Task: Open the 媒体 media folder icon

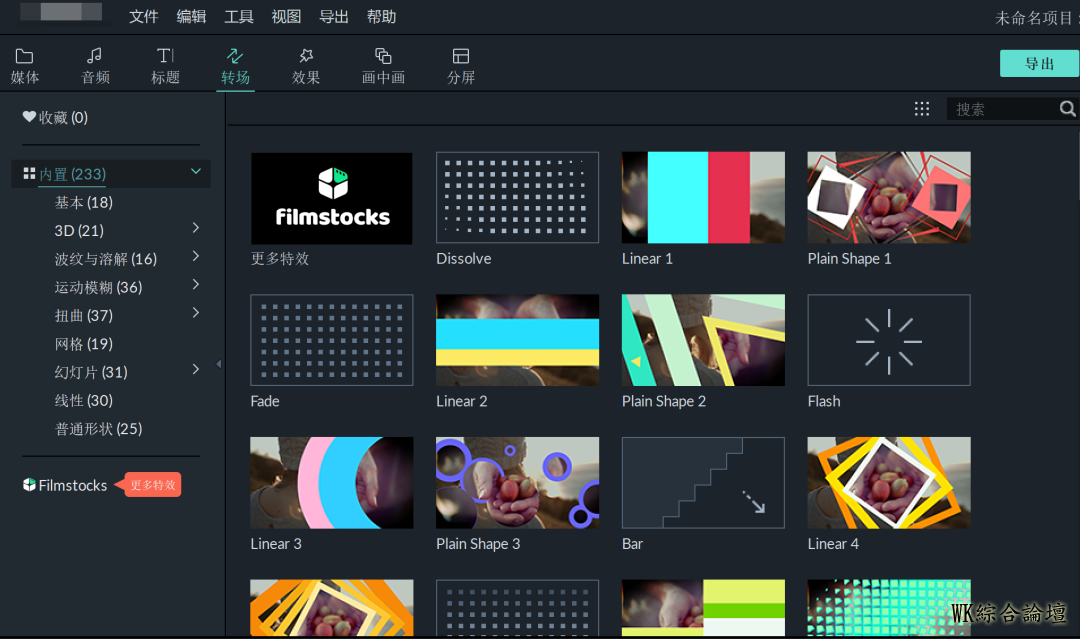Action: [x=25, y=56]
